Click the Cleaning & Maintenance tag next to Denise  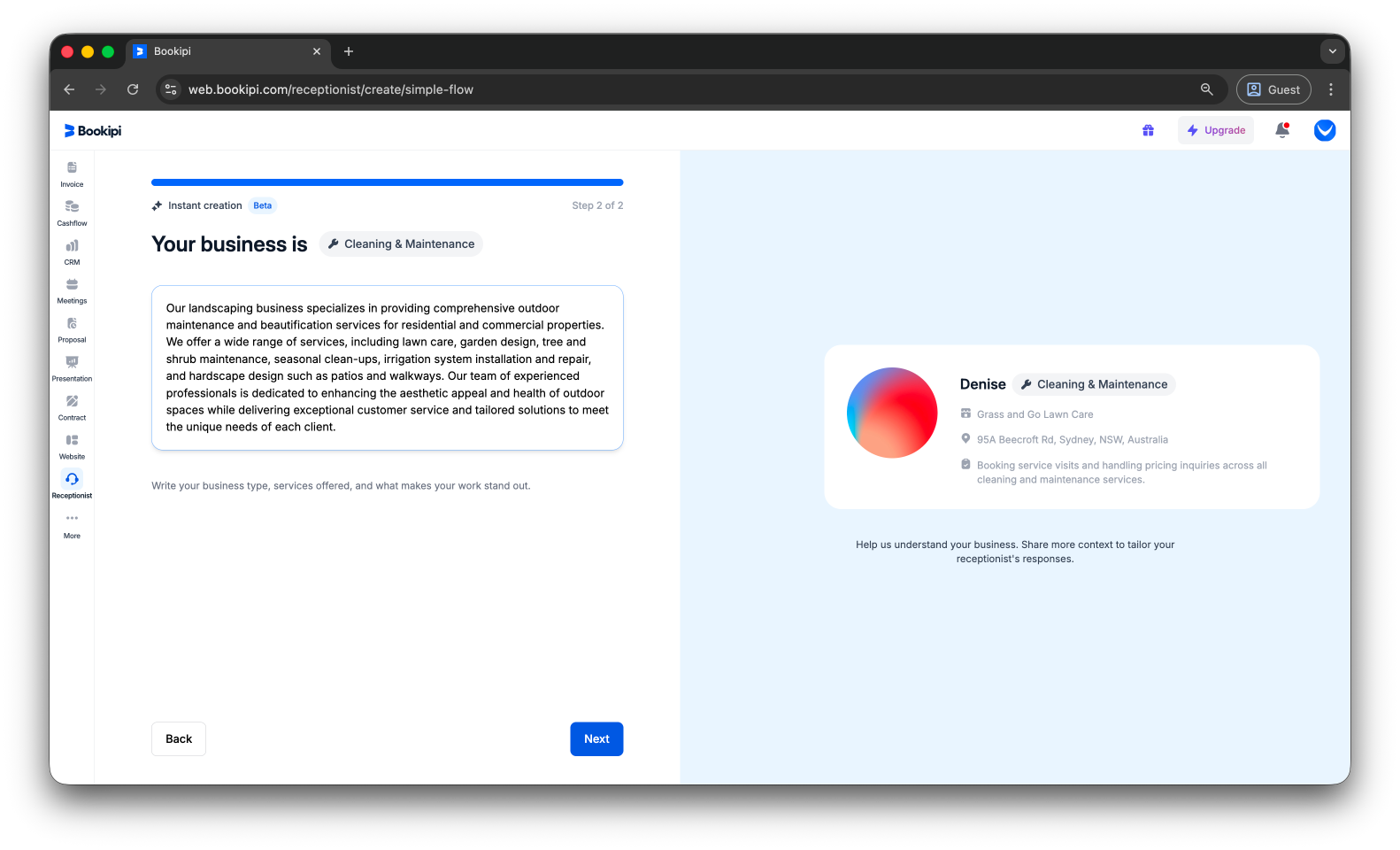(x=1094, y=384)
